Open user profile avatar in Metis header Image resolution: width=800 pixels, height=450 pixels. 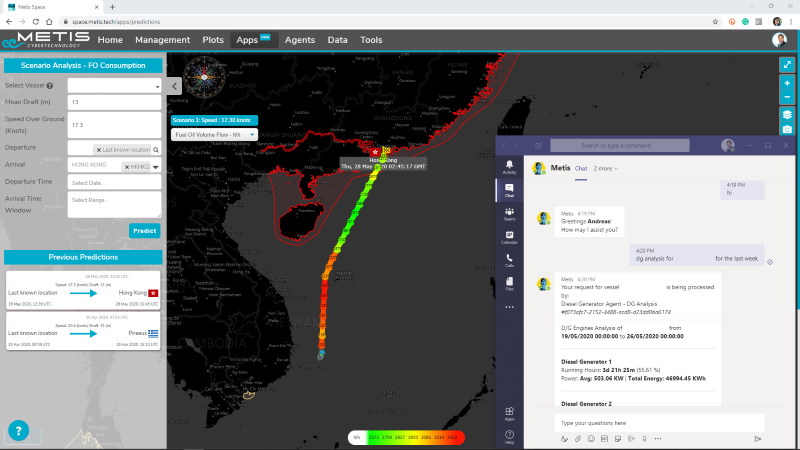point(779,40)
